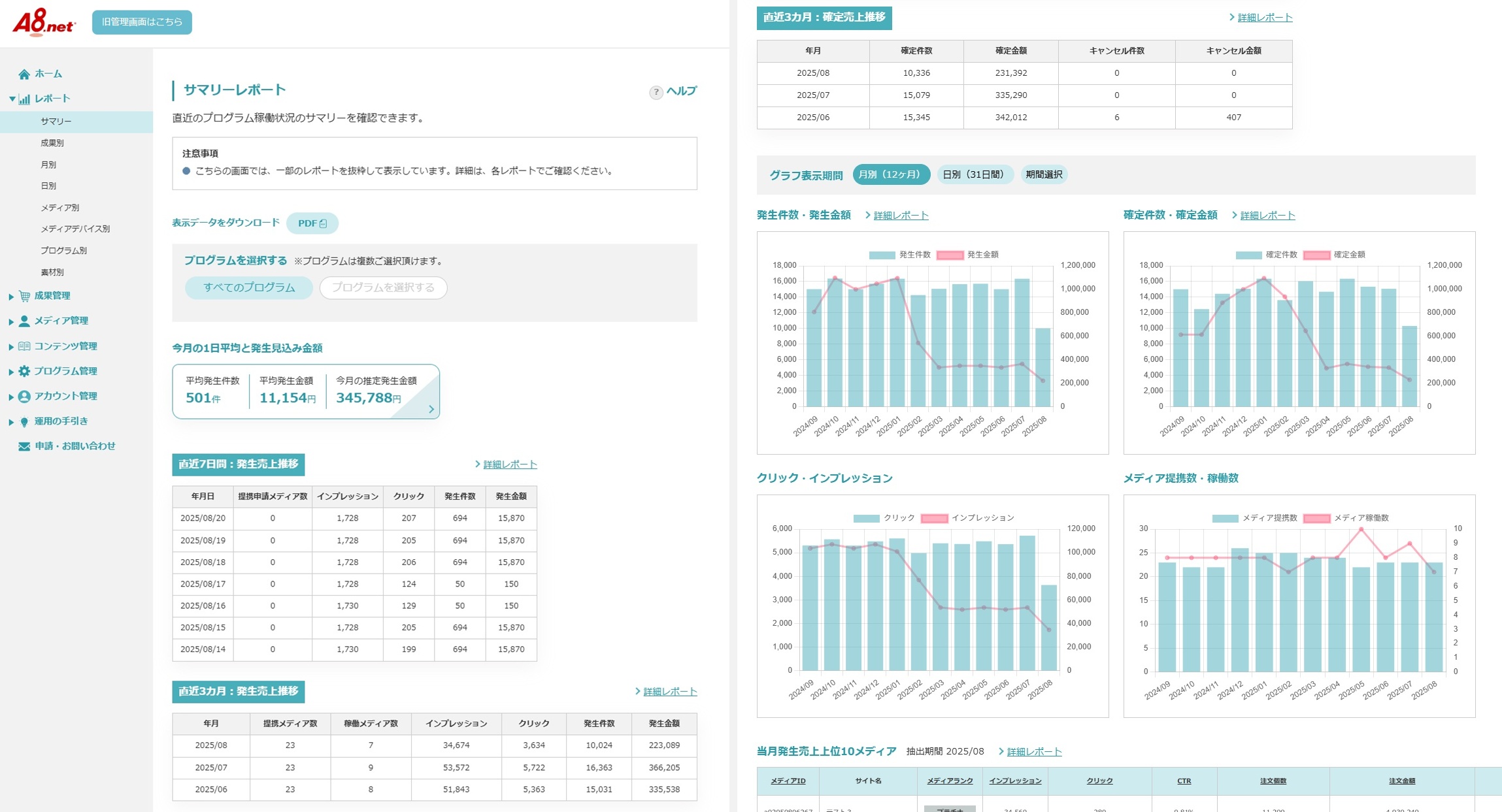The width and height of the screenshot is (1502, 812).
Task: Sort by CTR column header
Action: pyautogui.click(x=1184, y=781)
